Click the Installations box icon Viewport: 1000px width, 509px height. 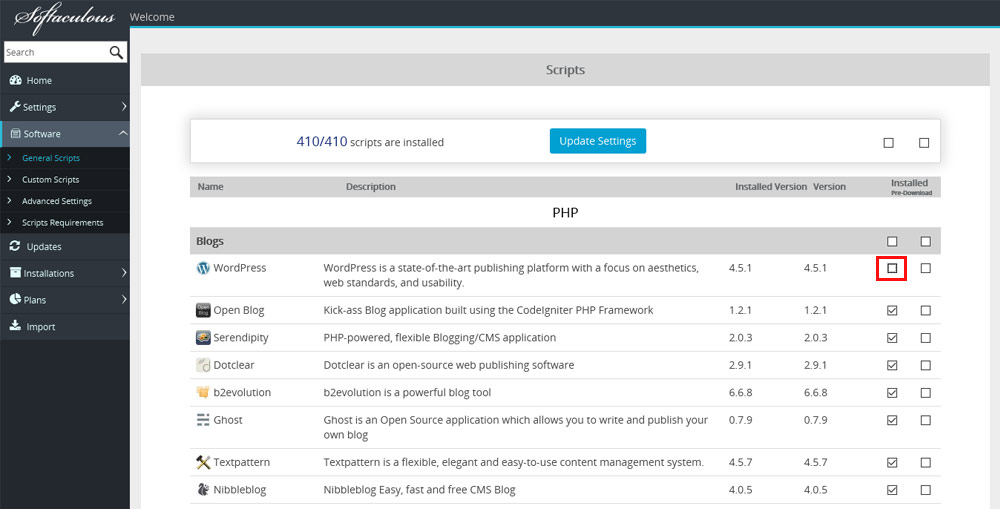[15, 272]
